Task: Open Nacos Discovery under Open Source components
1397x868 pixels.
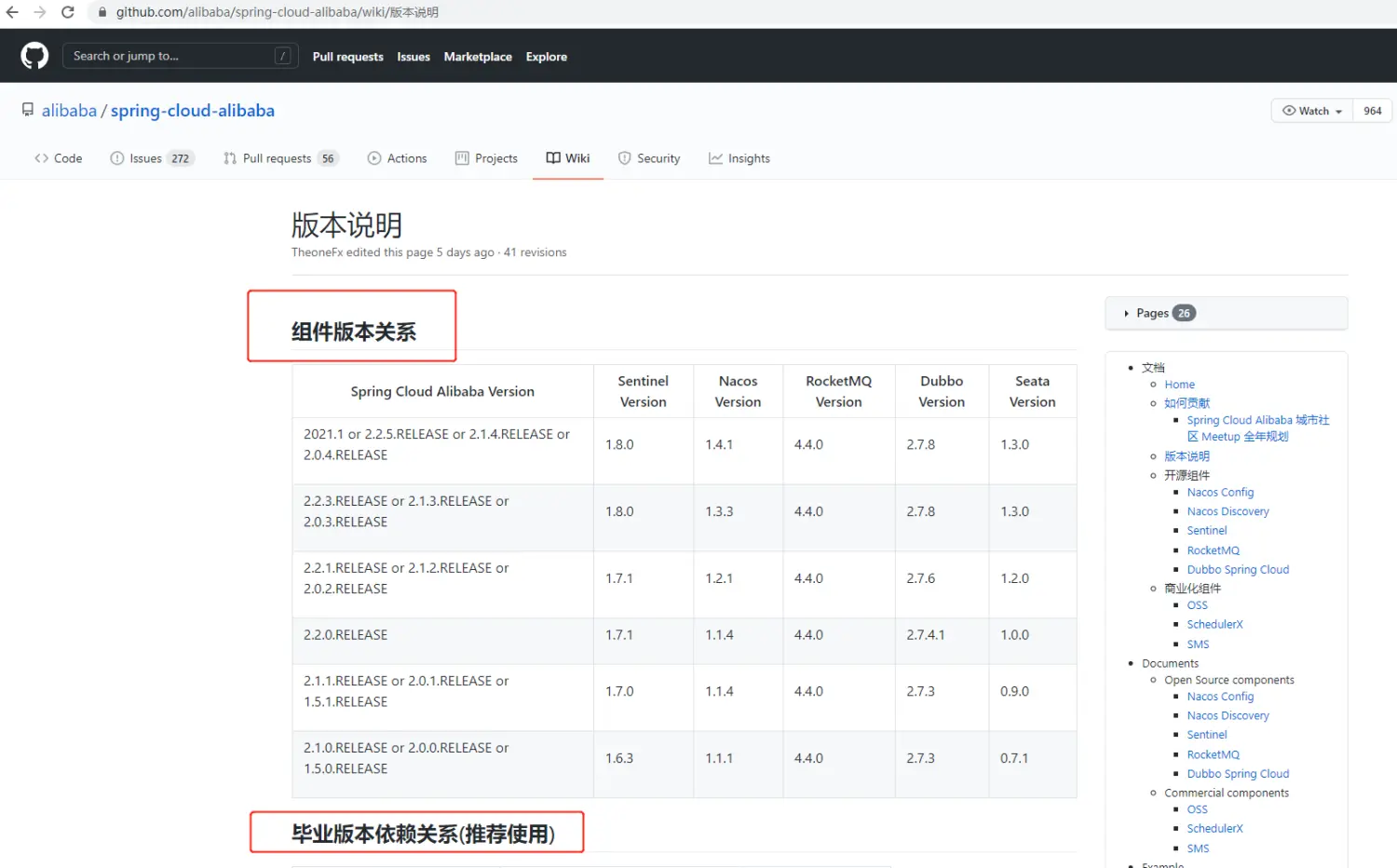Action: [1227, 716]
